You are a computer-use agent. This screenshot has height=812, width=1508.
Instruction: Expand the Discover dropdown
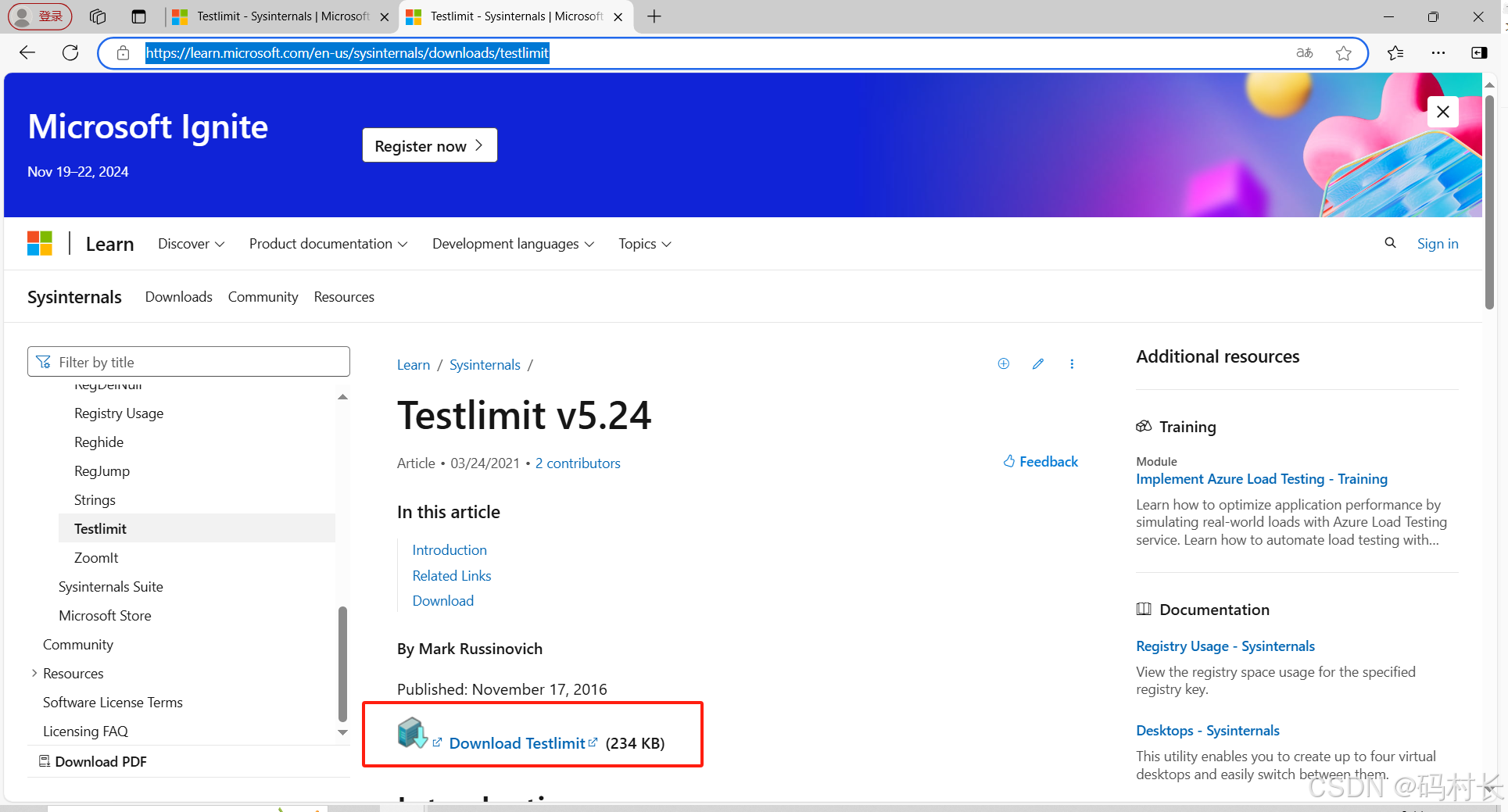click(x=191, y=244)
